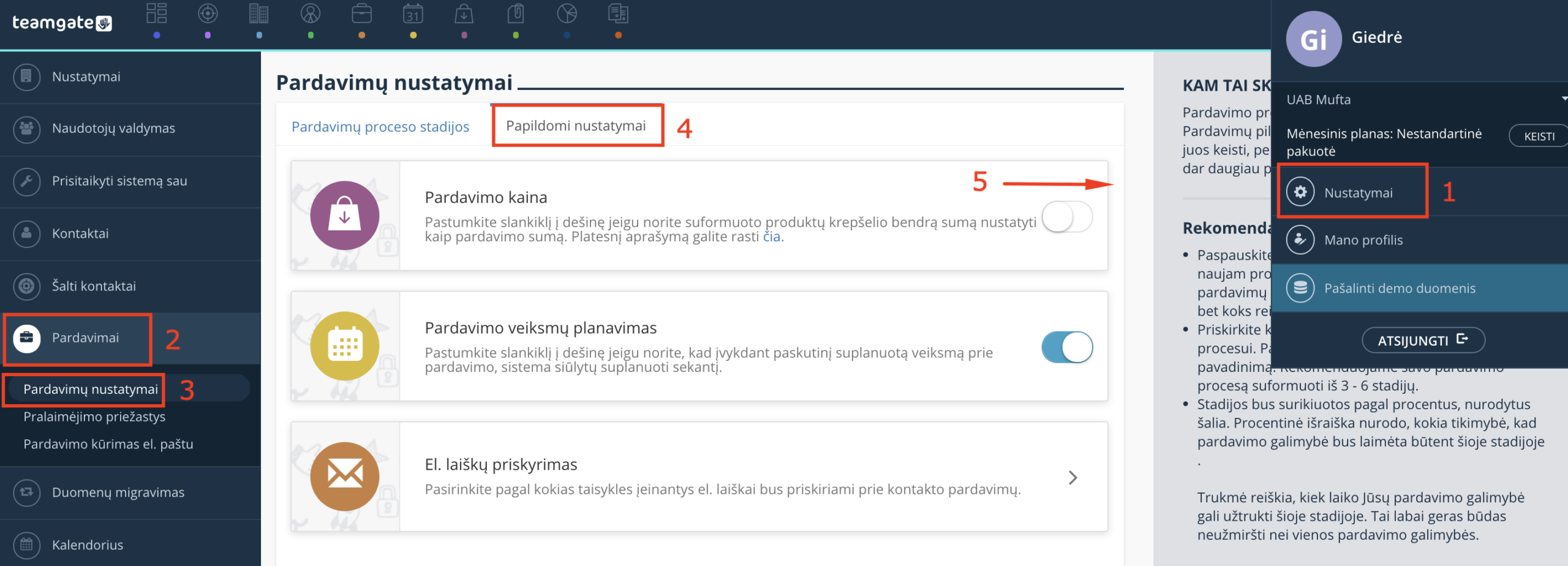Viewport: 1568px width, 566px height.
Task: Select Pardavimo kūrimas el. paštu submenu item
Action: pyautogui.click(x=108, y=445)
